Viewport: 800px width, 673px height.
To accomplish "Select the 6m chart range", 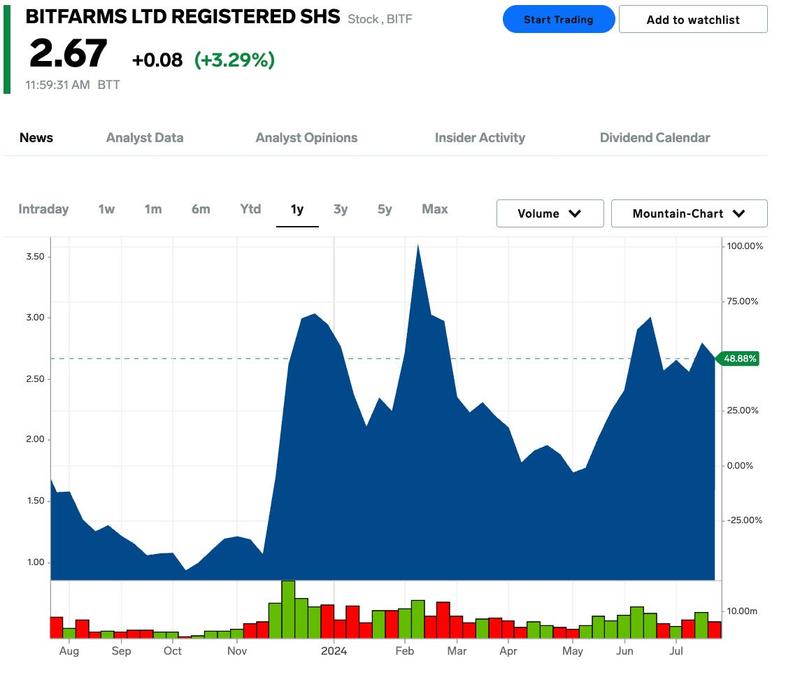I will [201, 209].
